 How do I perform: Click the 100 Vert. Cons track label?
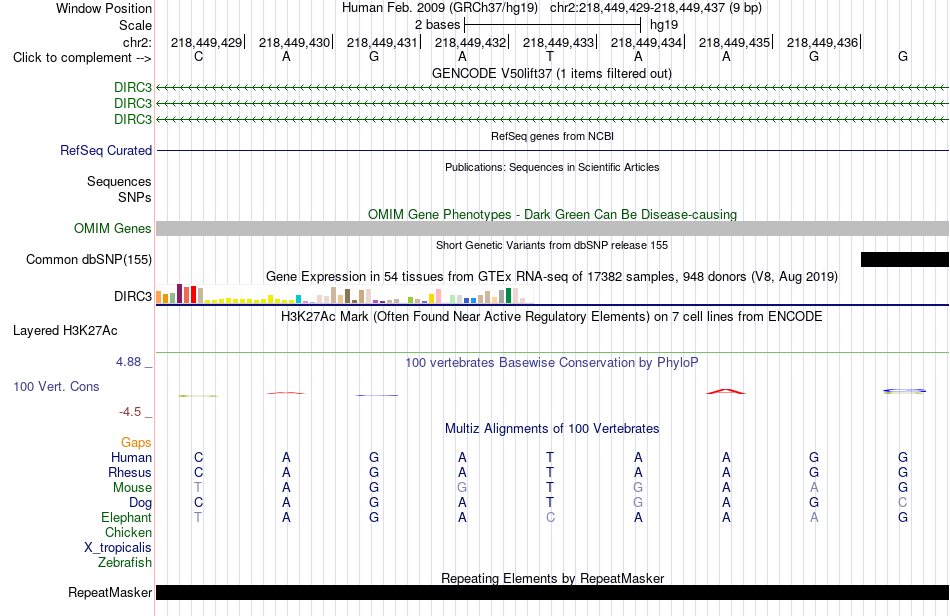pos(56,386)
